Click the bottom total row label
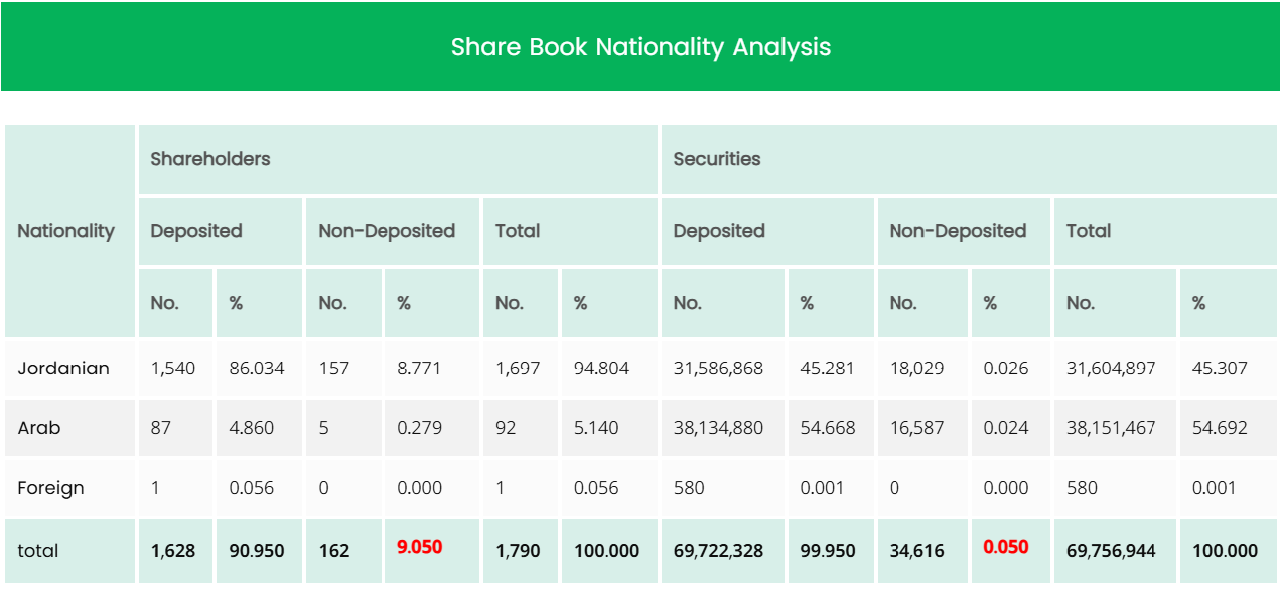 click(x=38, y=550)
